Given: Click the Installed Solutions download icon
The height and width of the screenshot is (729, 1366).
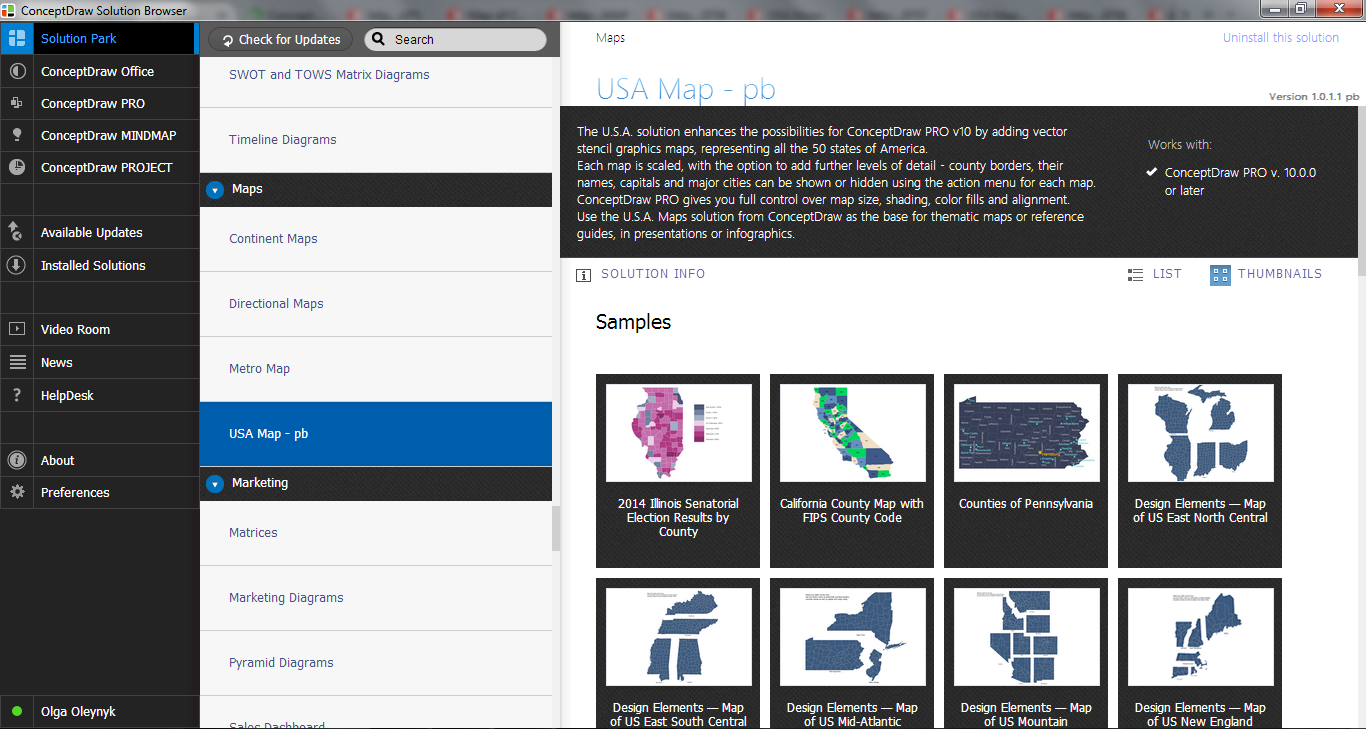Looking at the screenshot, I should pyautogui.click(x=16, y=266).
